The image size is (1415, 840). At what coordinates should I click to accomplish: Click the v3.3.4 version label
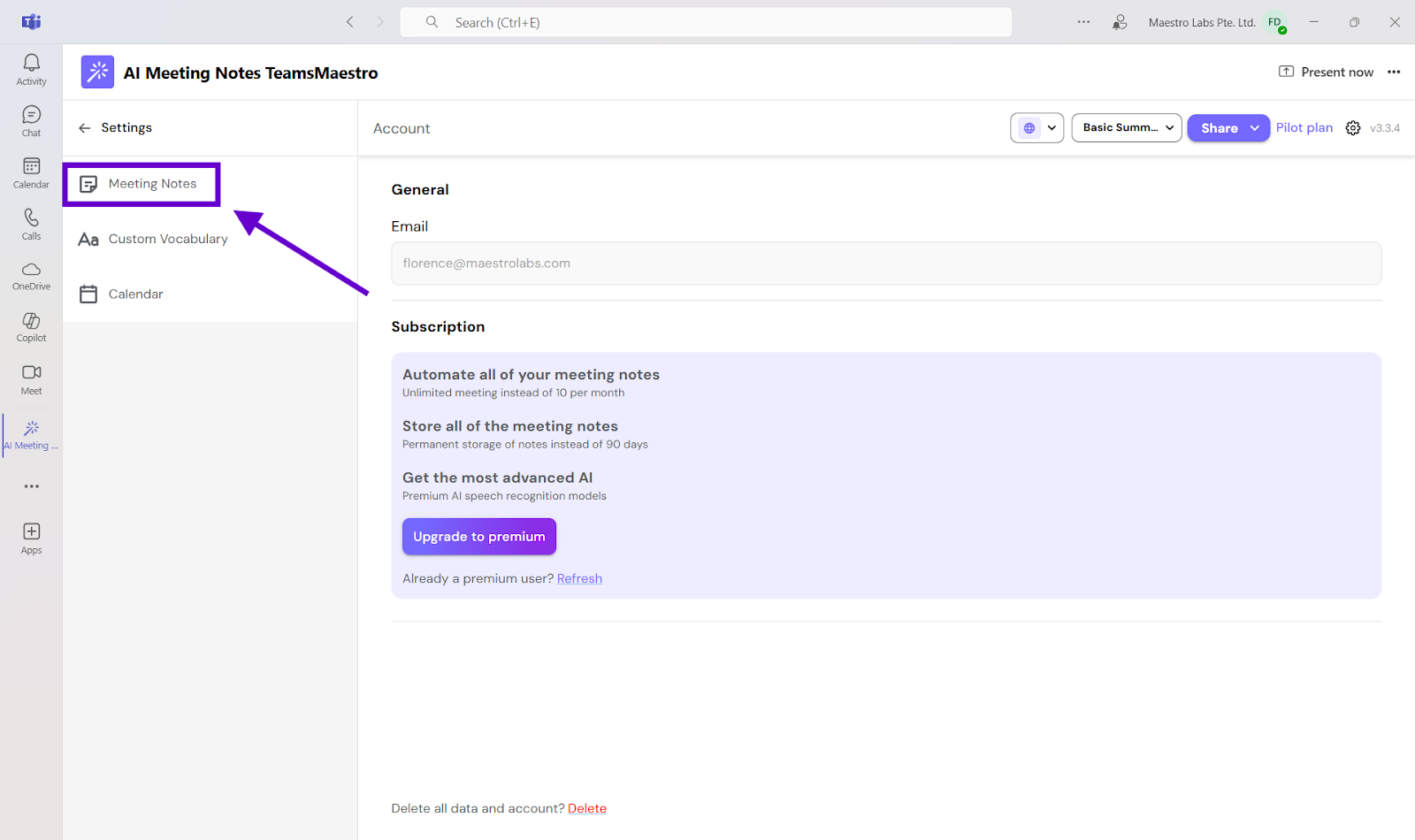click(x=1385, y=128)
